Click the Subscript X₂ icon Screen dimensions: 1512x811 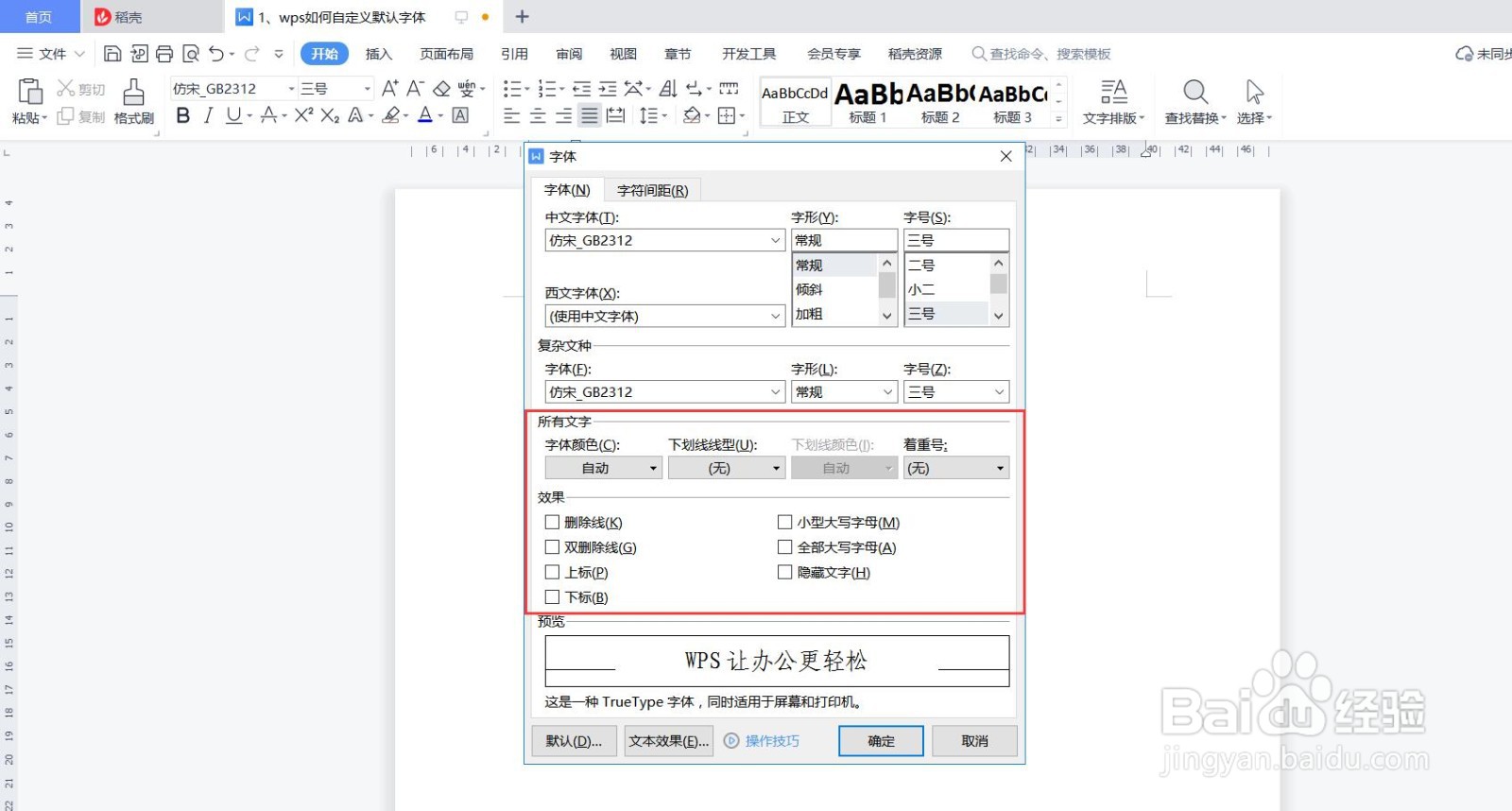pyautogui.click(x=330, y=115)
